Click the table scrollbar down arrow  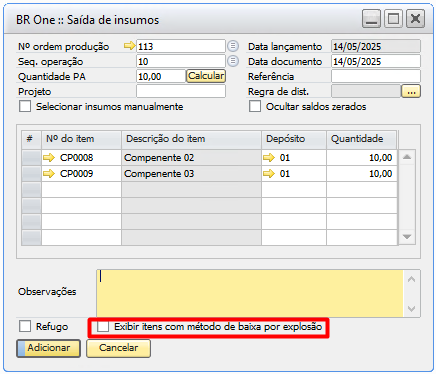(407, 237)
